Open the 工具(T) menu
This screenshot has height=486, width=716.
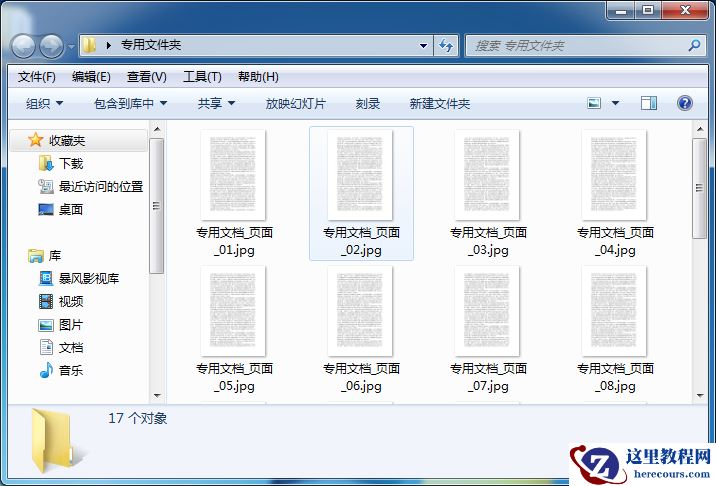click(x=202, y=77)
